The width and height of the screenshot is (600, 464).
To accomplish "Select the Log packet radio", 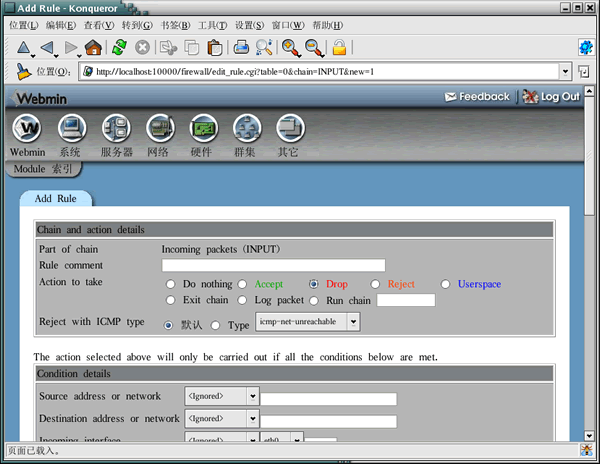I will (242, 300).
